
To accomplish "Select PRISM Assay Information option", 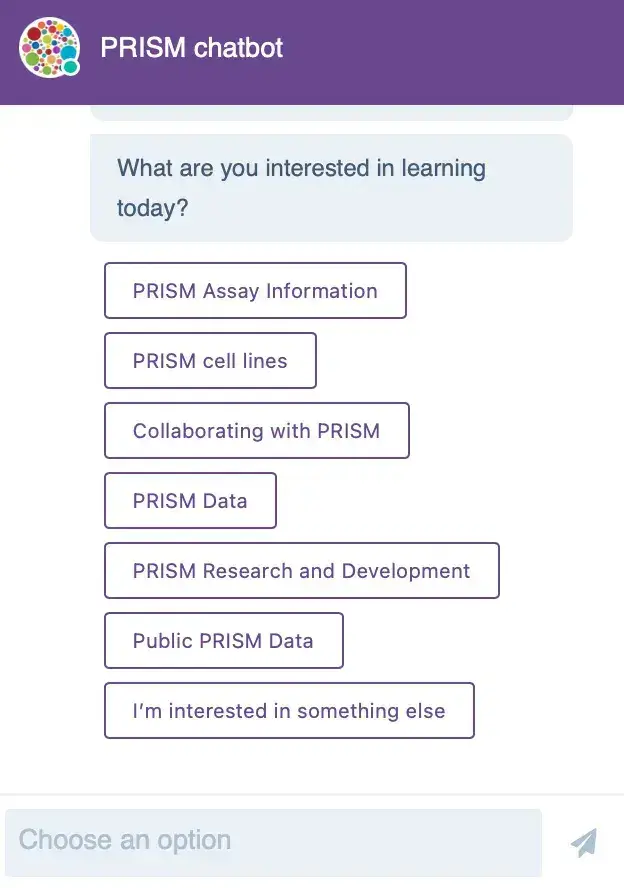I will click(255, 291).
